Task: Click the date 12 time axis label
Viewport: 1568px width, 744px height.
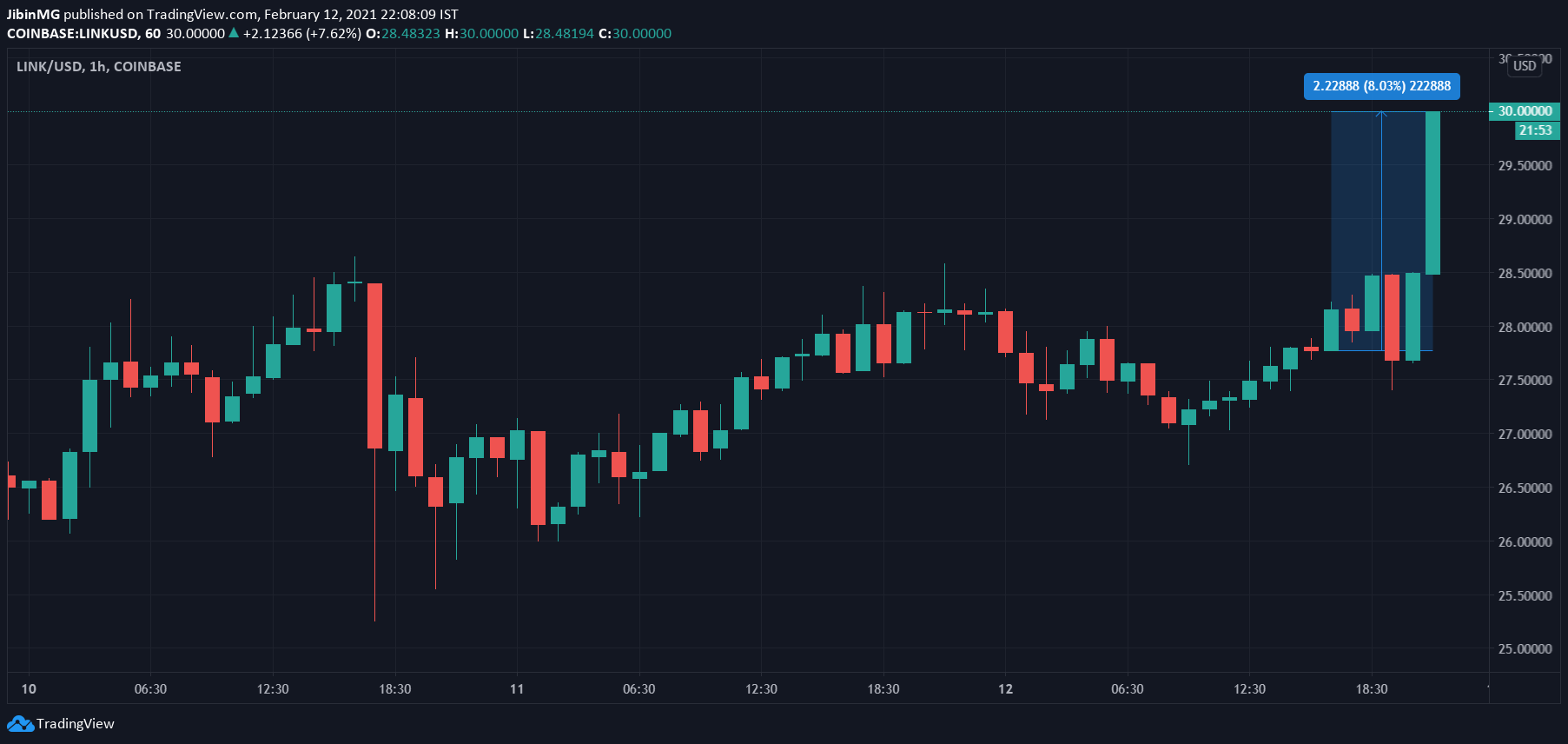Action: pos(1005,689)
